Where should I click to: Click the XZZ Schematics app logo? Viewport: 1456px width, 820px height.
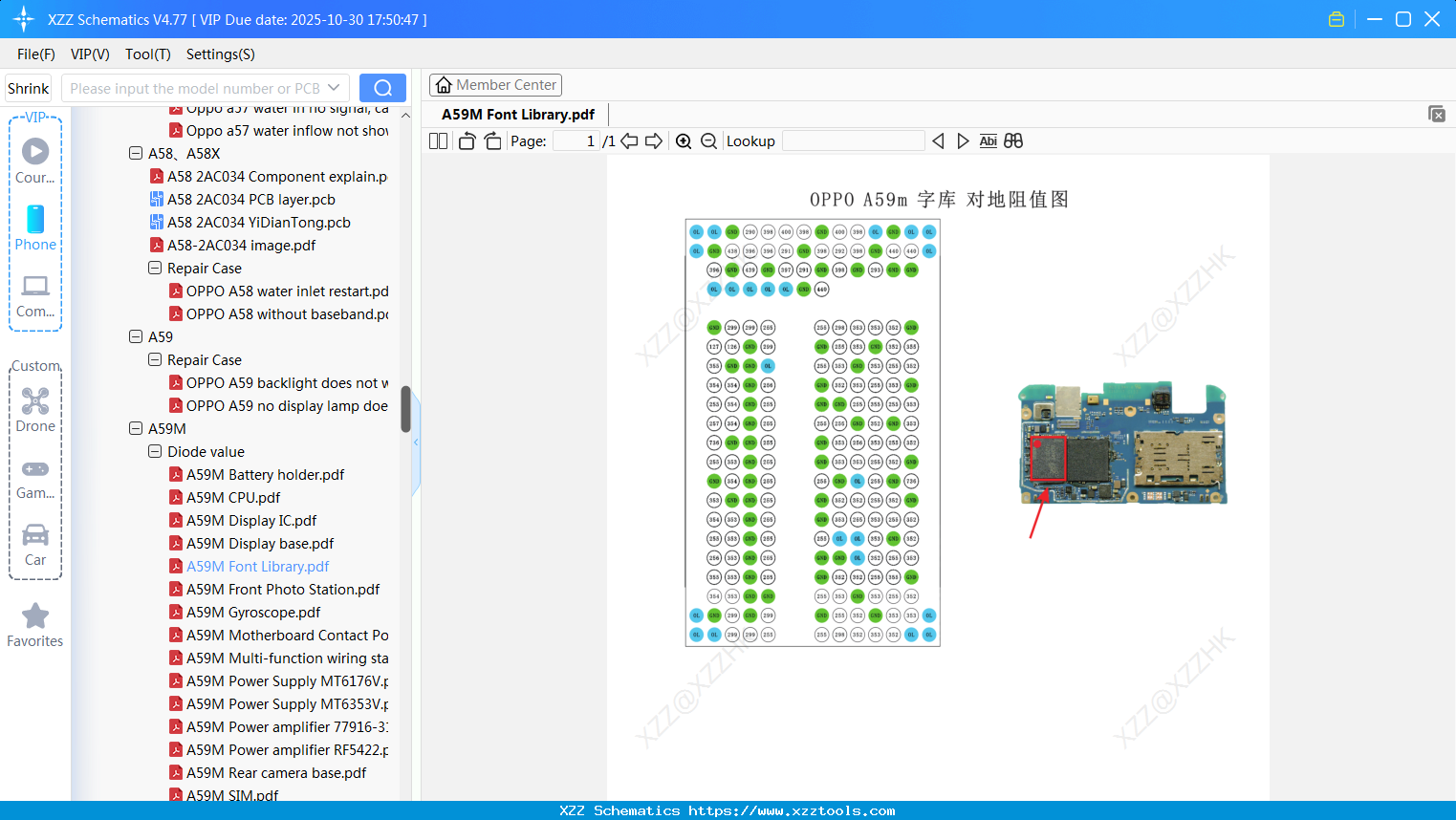[x=24, y=19]
